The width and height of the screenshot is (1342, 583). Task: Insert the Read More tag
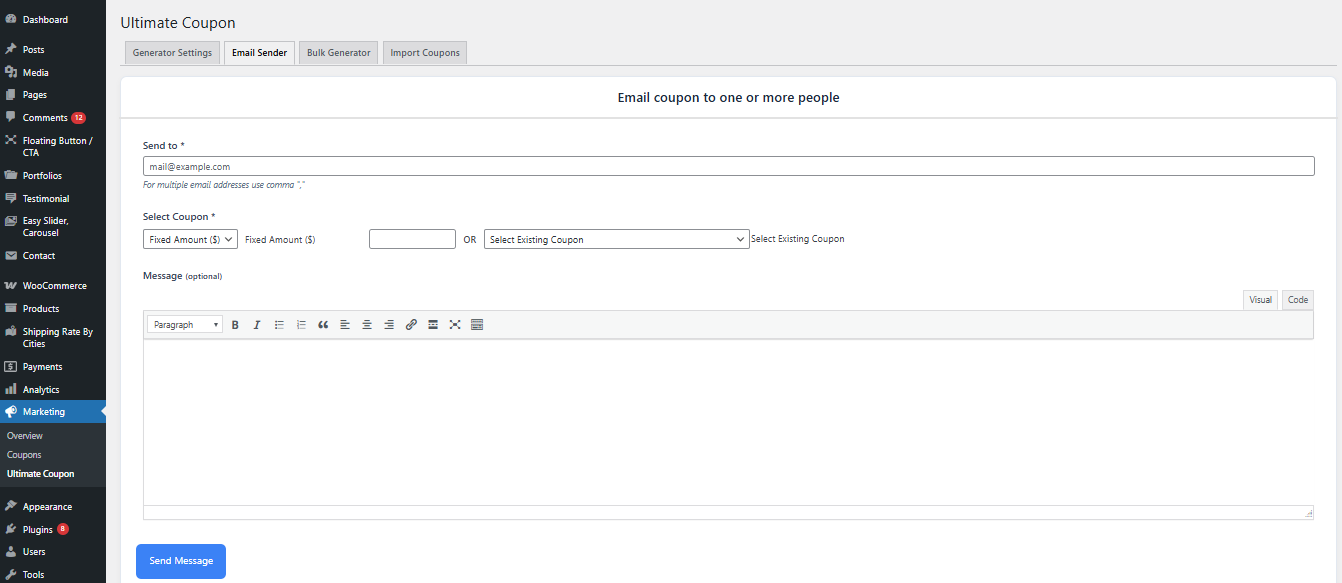[433, 325]
